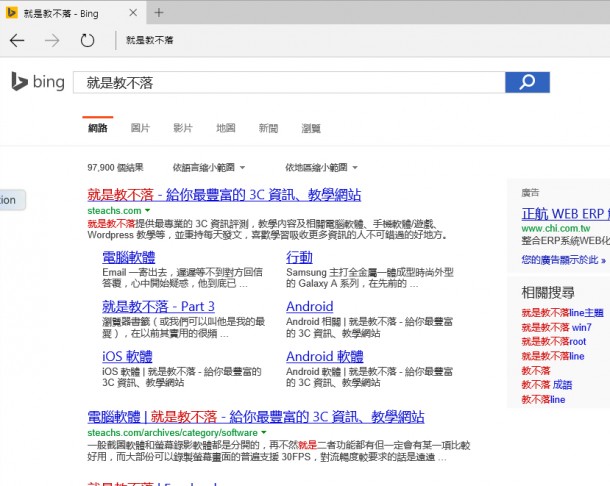Click the Bing logo
This screenshot has width=610, height=486.
[38, 82]
